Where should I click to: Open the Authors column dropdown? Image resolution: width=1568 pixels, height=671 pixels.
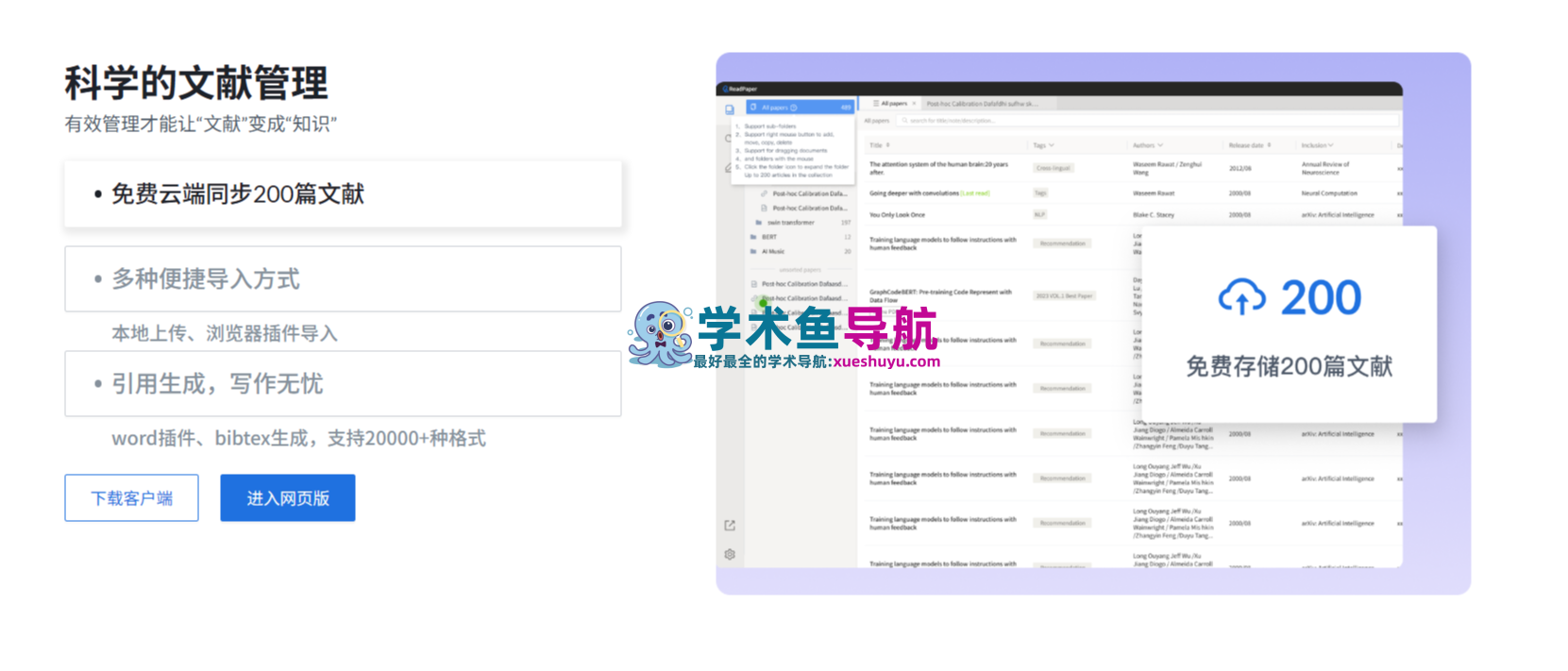pyautogui.click(x=1148, y=145)
